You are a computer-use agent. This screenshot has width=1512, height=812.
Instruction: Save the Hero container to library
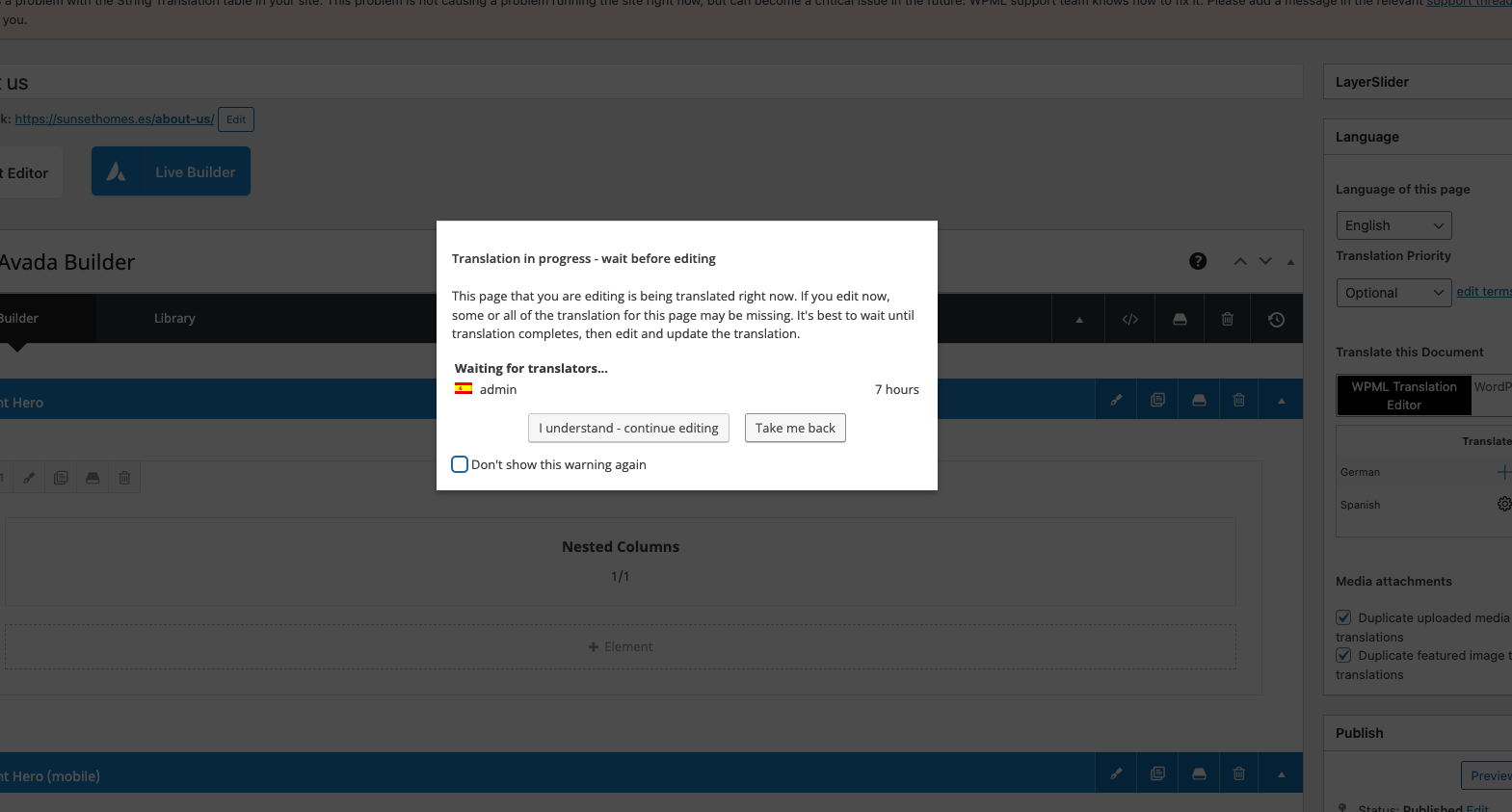(1199, 400)
